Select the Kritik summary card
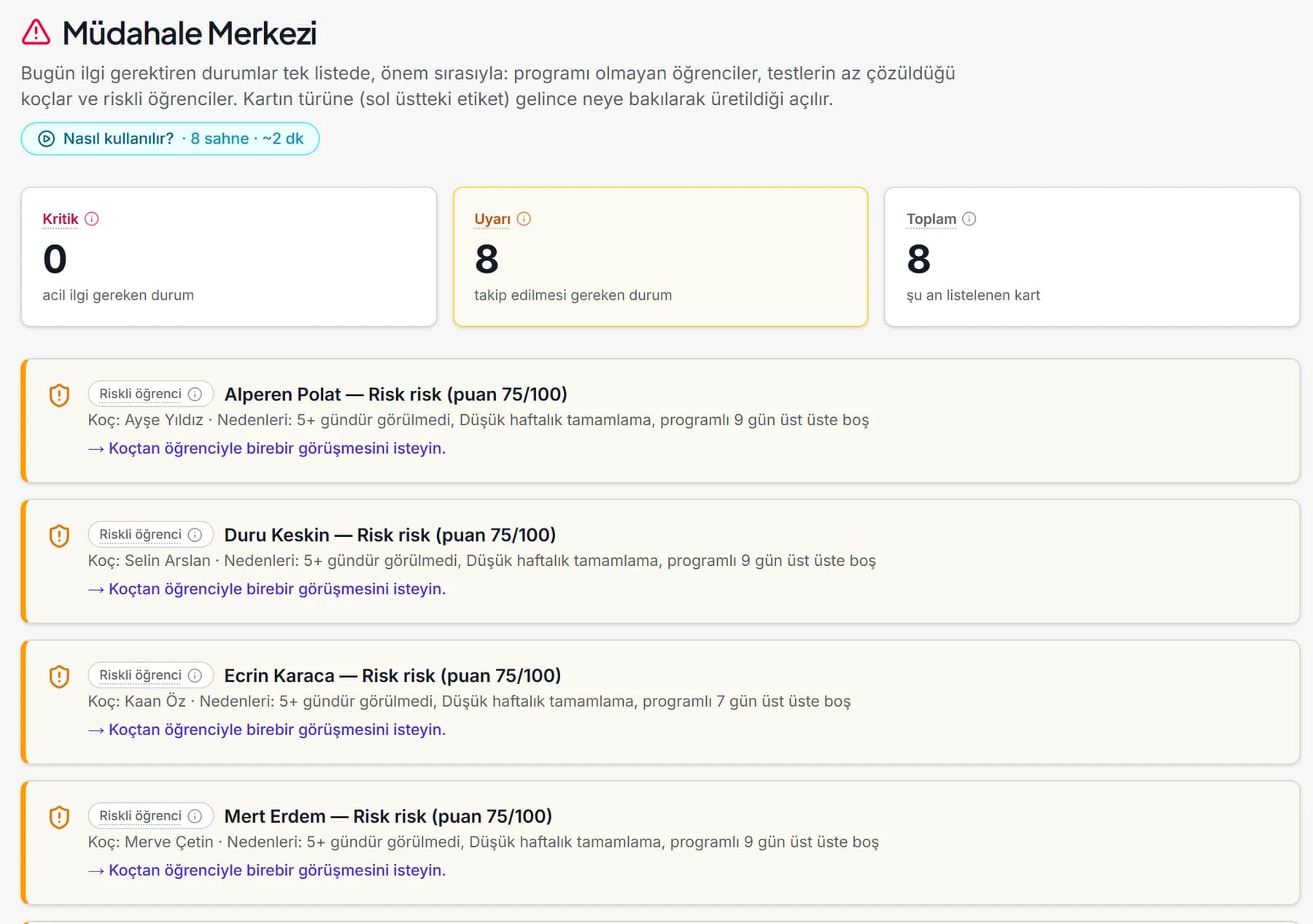This screenshot has height=924, width=1313. point(229,257)
